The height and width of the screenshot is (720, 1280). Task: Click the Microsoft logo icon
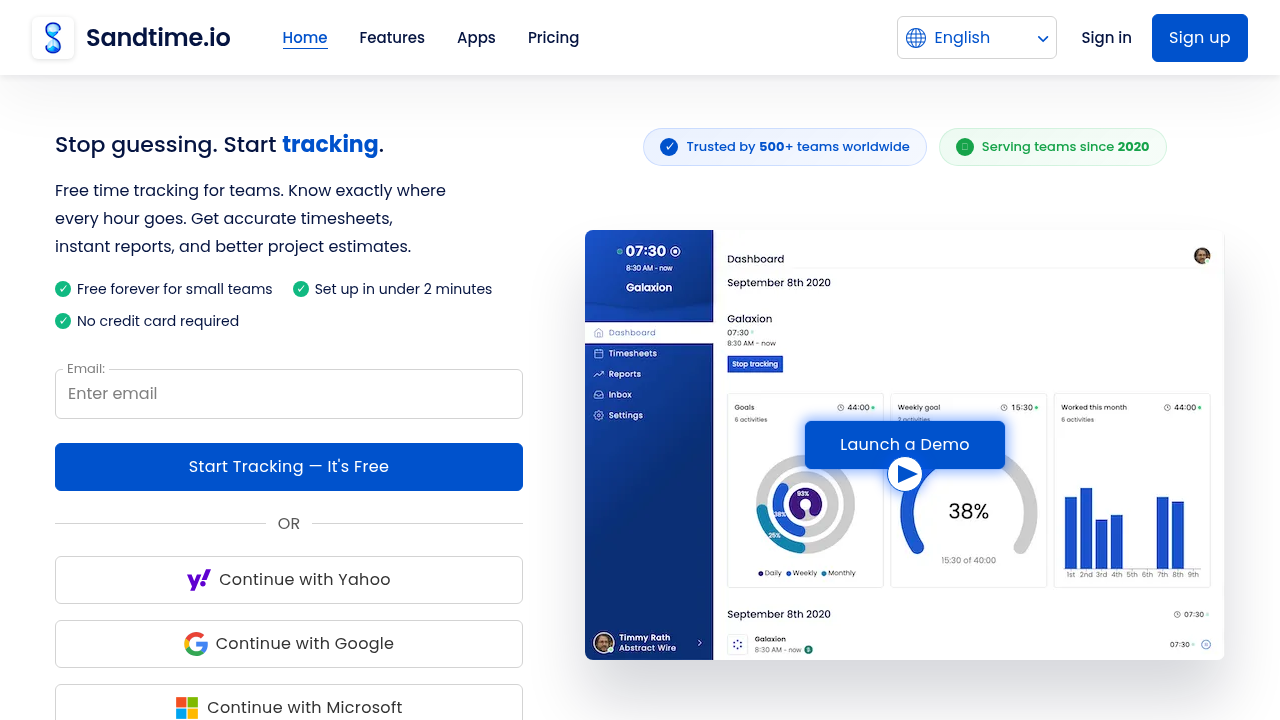click(x=187, y=708)
